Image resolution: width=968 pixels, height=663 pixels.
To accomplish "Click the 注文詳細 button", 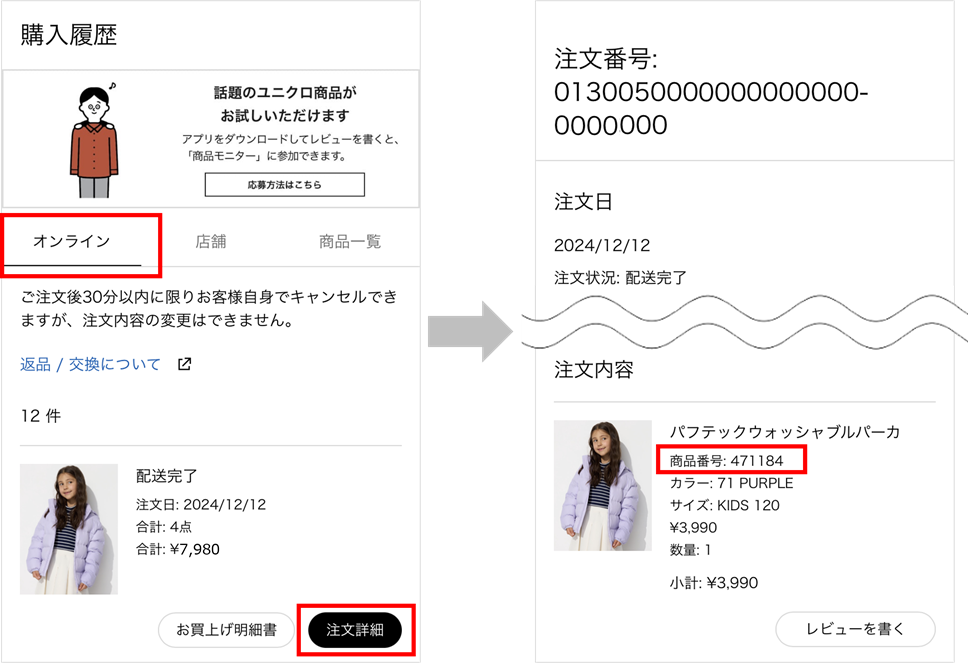I will tap(357, 630).
